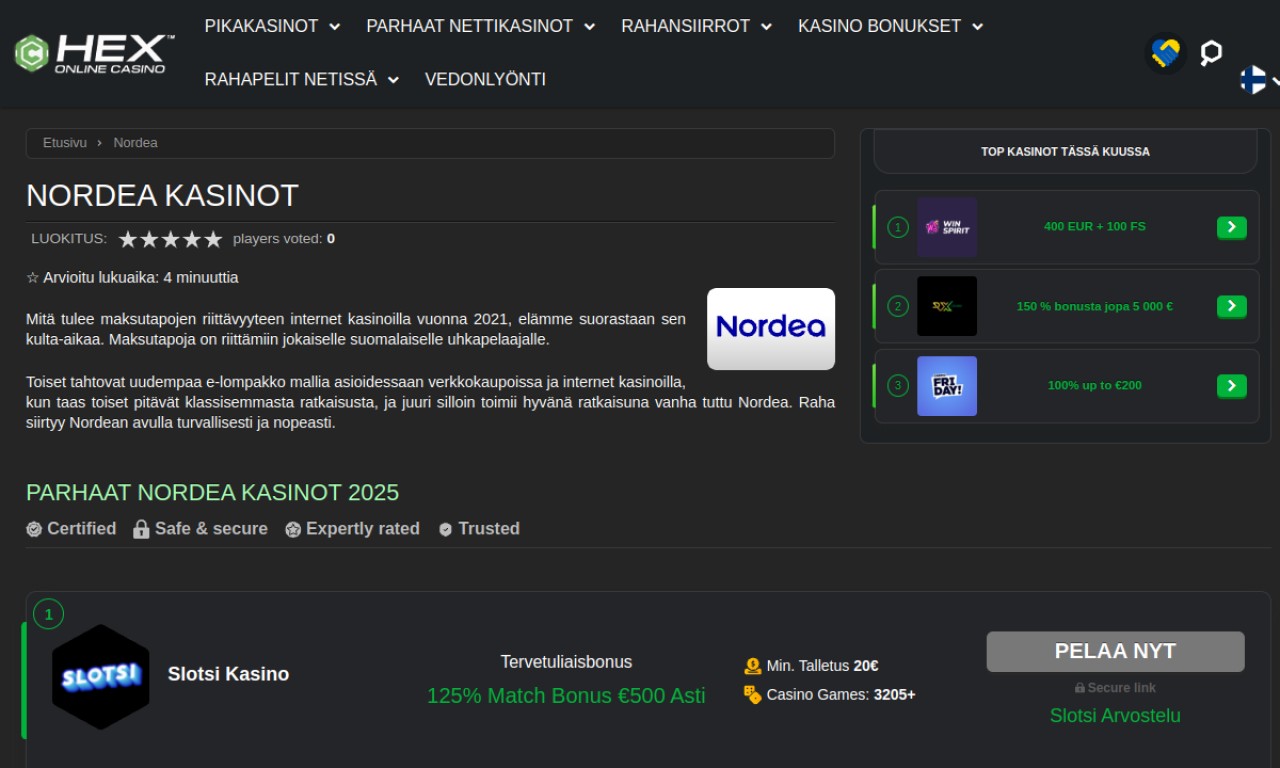Click the players voted count text
1280x768 pixels.
[x=284, y=239]
